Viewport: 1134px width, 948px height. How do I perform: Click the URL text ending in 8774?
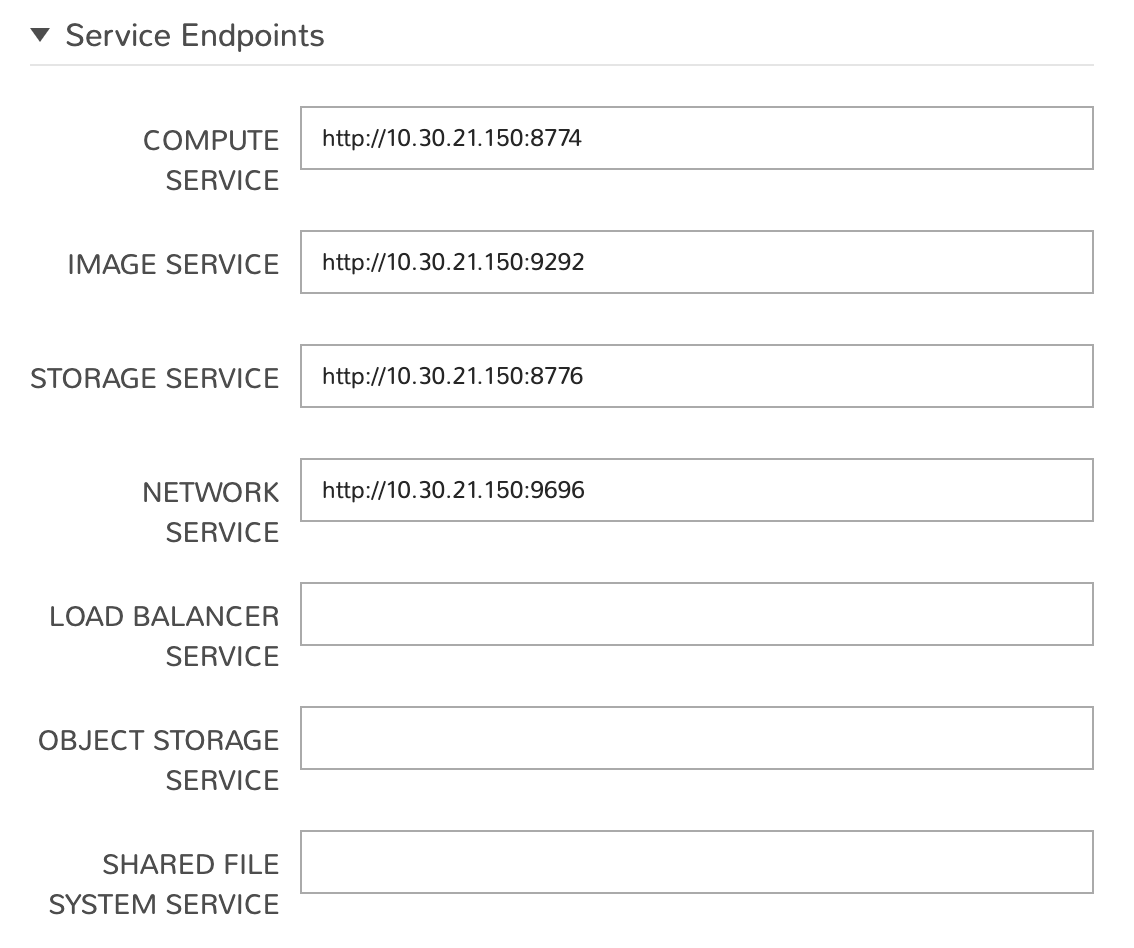452,138
